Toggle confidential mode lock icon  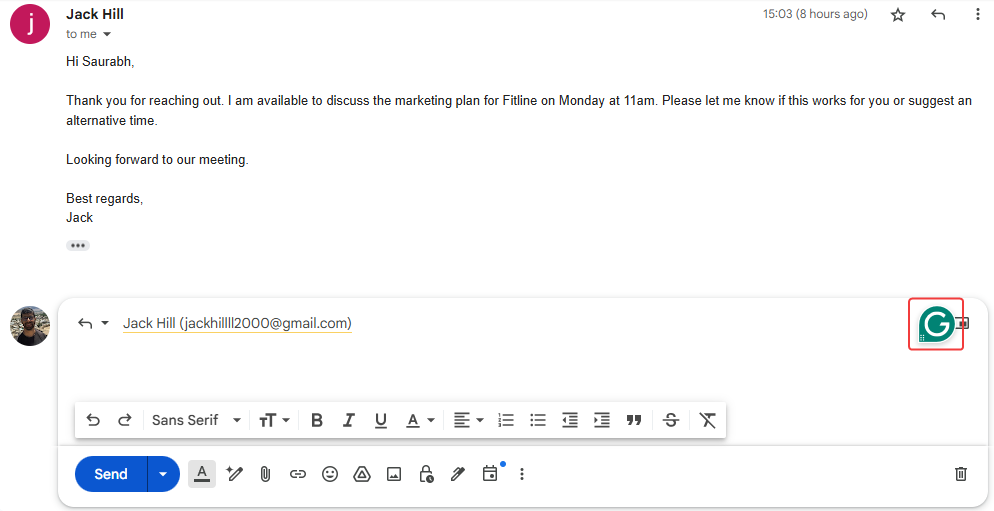point(426,474)
